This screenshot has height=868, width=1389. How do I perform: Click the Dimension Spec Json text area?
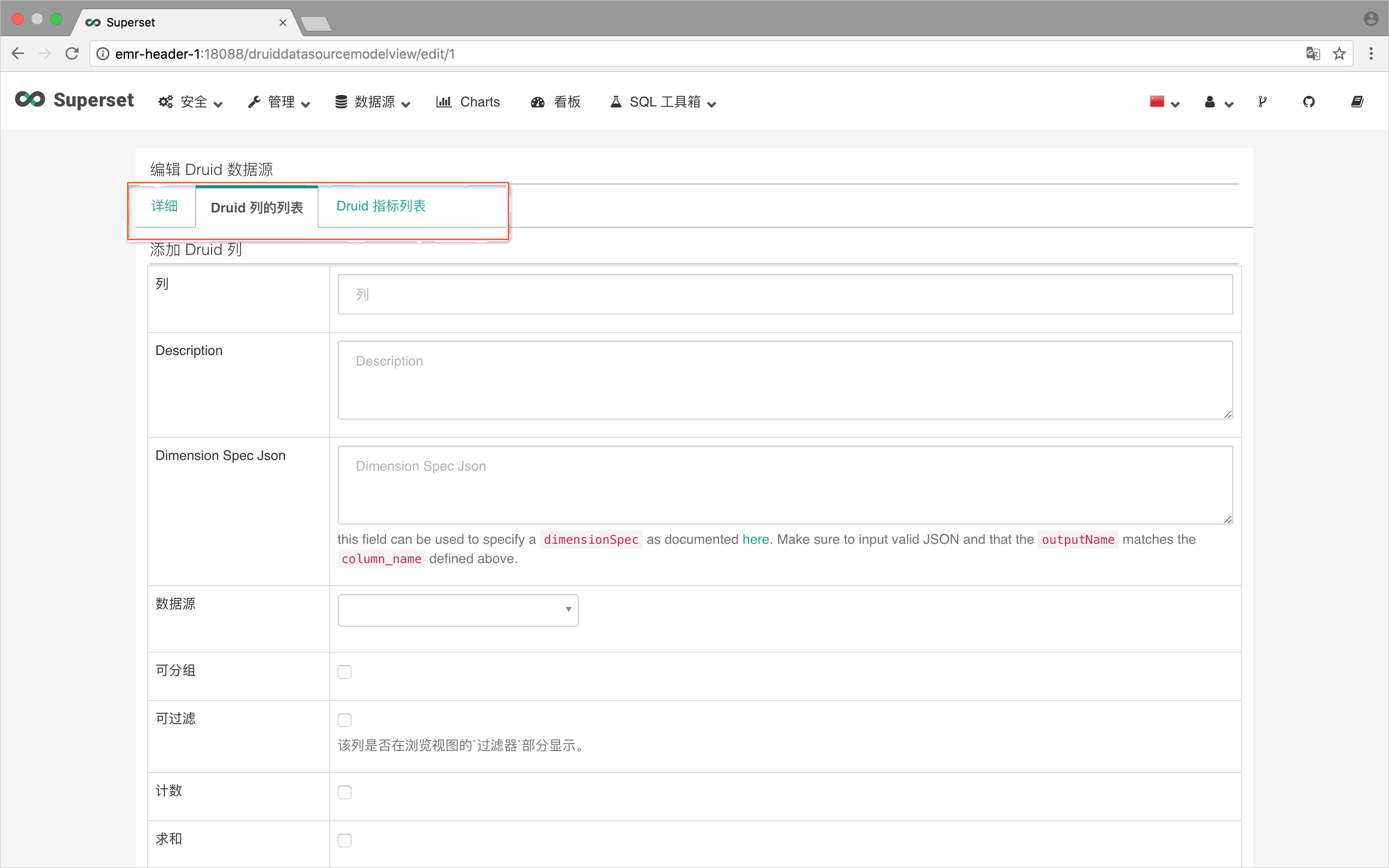[785, 485]
